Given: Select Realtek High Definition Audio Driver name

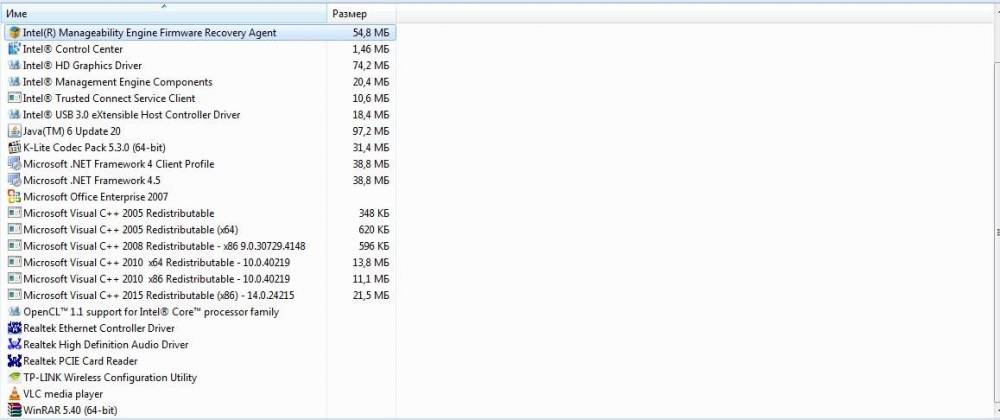Looking at the screenshot, I should [x=106, y=345].
